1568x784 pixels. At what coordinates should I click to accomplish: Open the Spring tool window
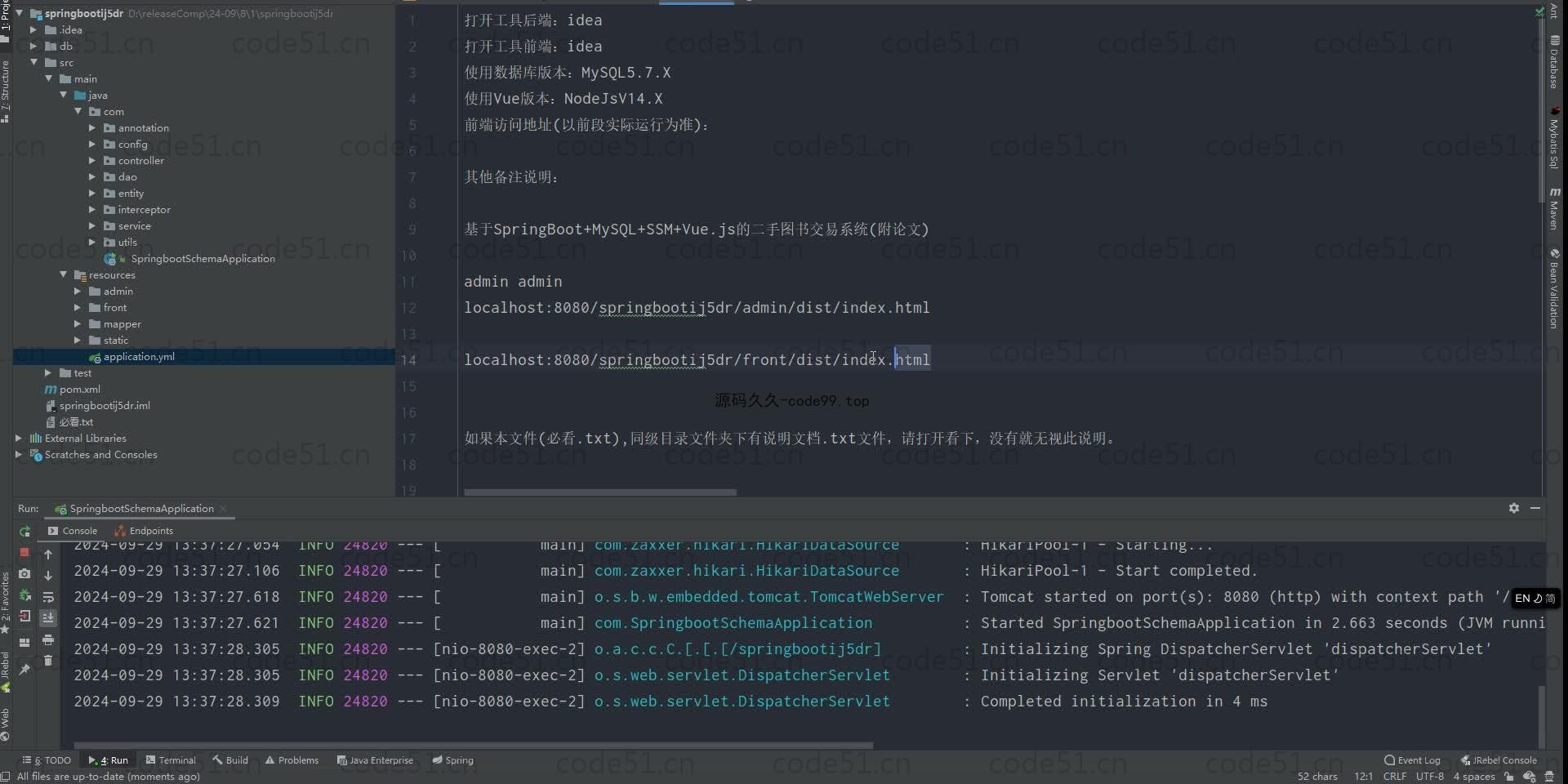coord(452,760)
